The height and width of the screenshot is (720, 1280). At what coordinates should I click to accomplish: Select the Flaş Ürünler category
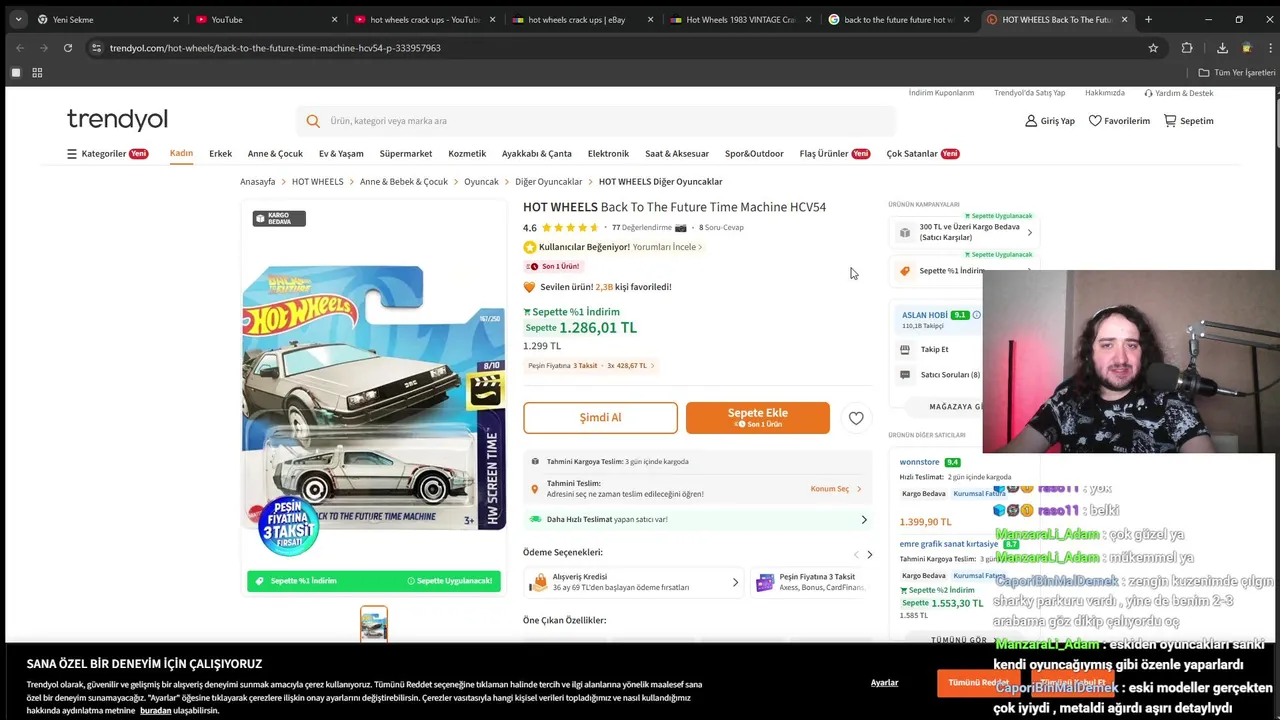point(834,154)
